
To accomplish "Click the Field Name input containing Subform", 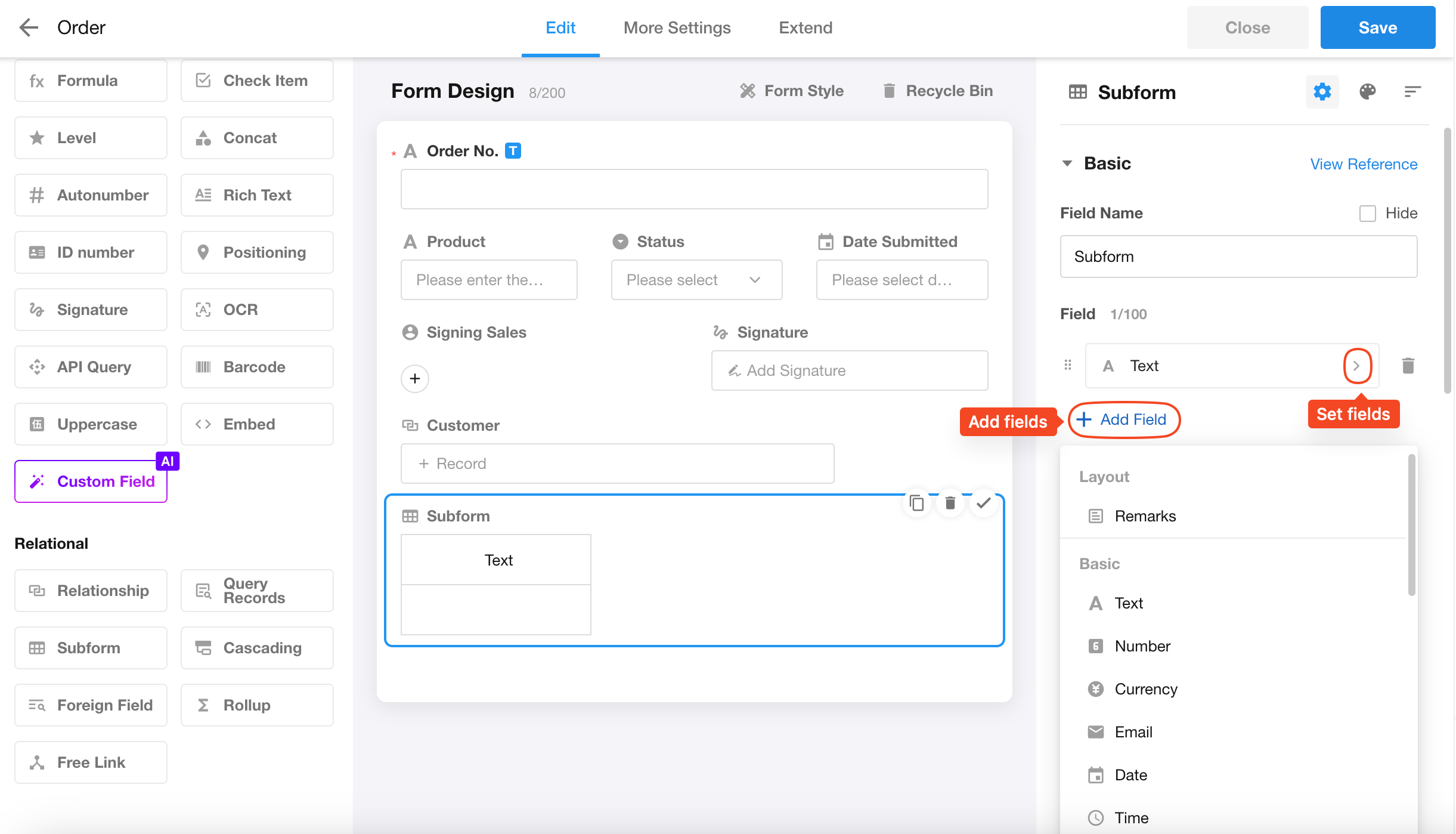I will [1238, 257].
